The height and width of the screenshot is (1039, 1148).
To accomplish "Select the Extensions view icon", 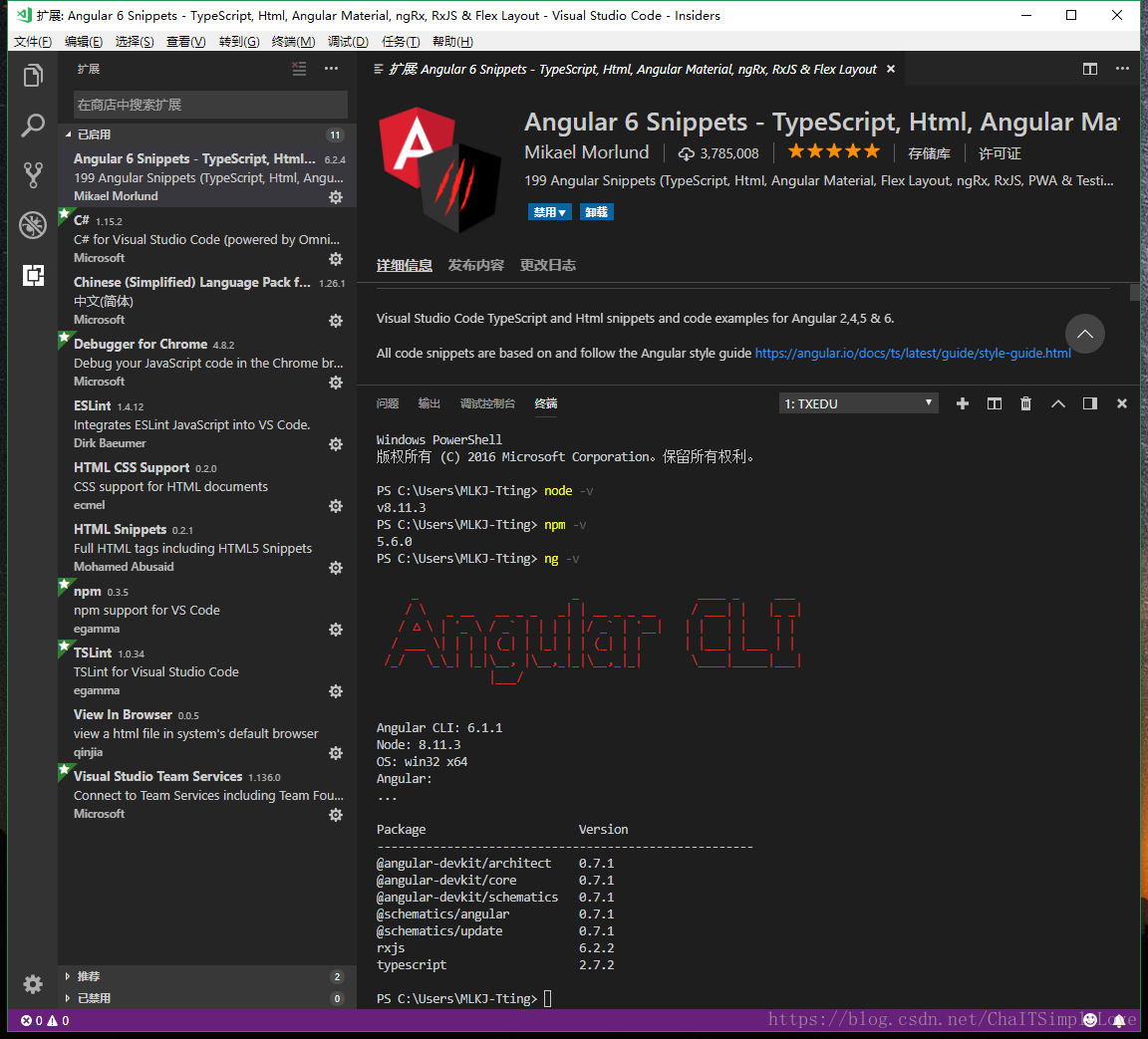I will coord(33,275).
